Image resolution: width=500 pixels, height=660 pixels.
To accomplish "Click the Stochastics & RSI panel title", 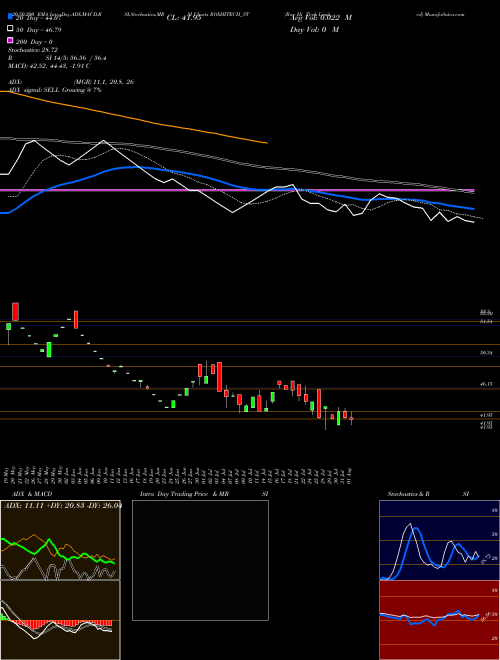I will click(x=428, y=494).
